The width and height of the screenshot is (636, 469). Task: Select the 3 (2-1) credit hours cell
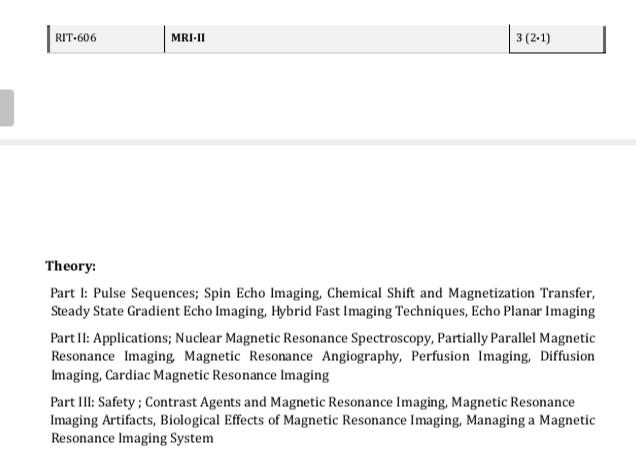coord(557,39)
